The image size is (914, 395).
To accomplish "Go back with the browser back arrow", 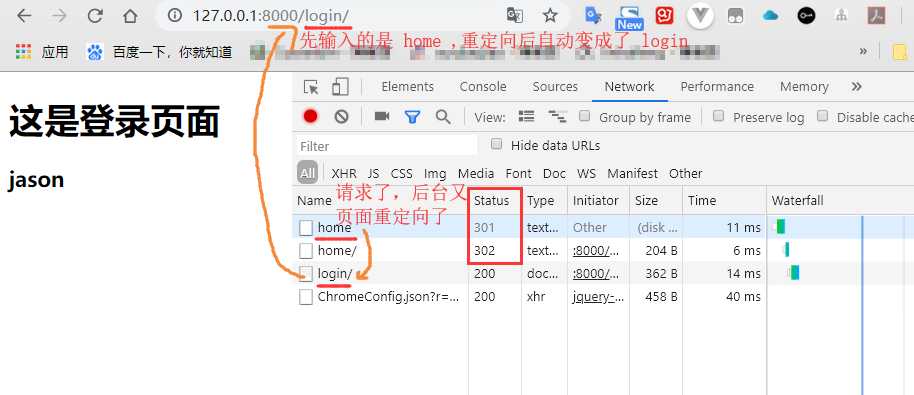I will 24,16.
